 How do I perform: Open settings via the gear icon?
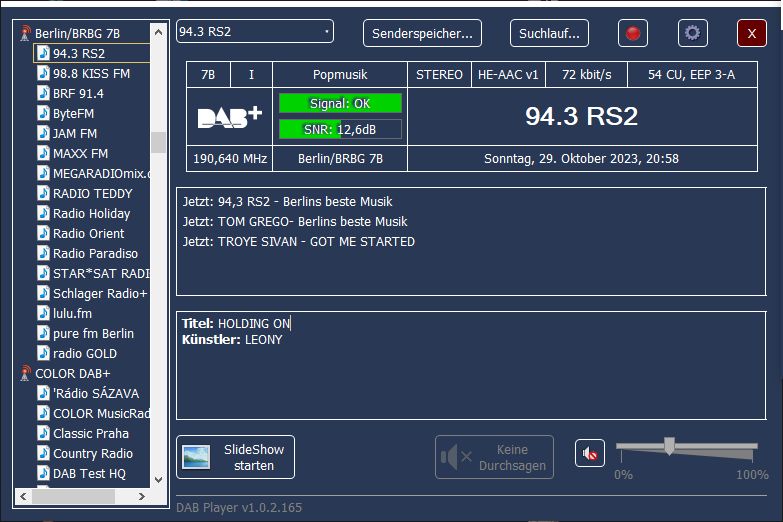pos(692,33)
